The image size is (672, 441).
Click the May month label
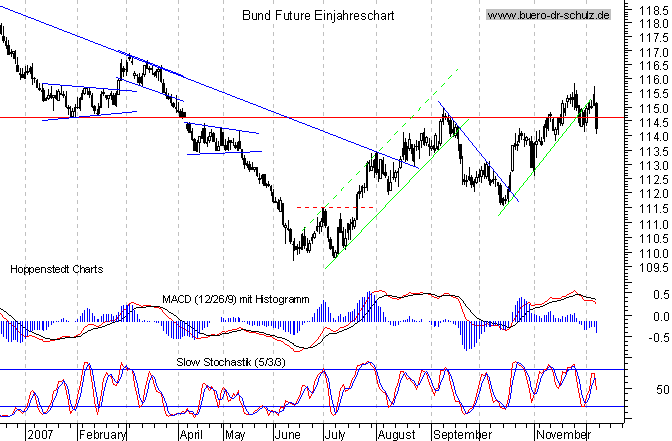pos(234,435)
